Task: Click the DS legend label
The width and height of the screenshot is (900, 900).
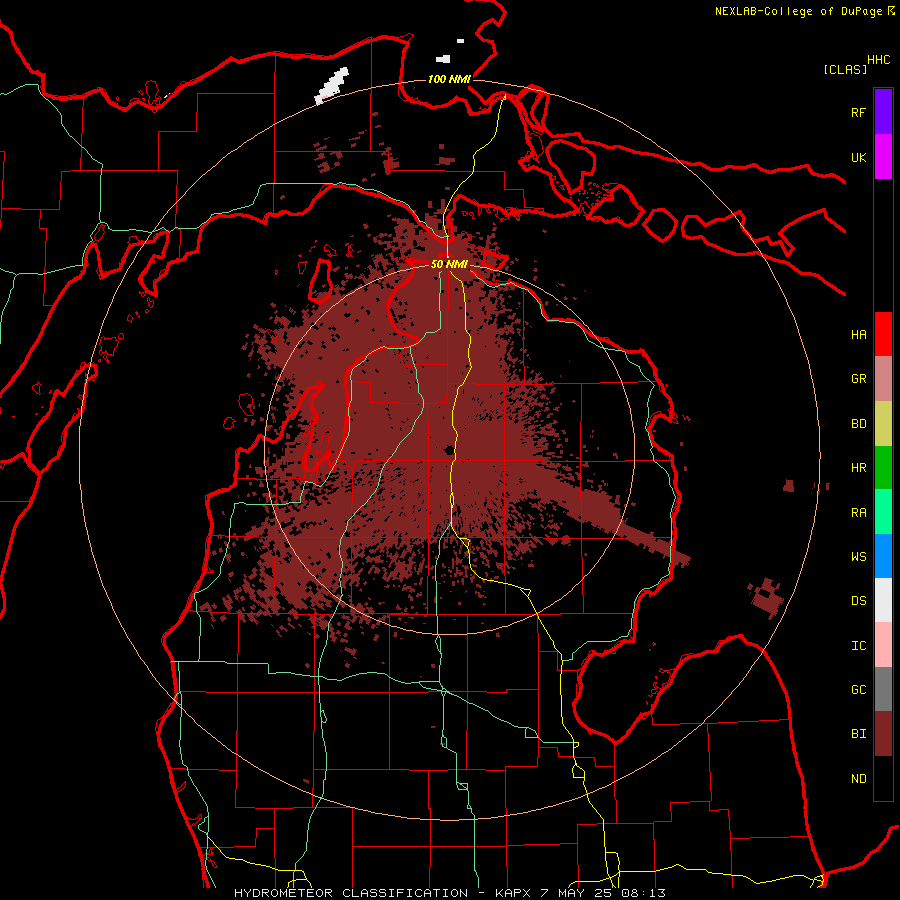Action: coord(858,601)
